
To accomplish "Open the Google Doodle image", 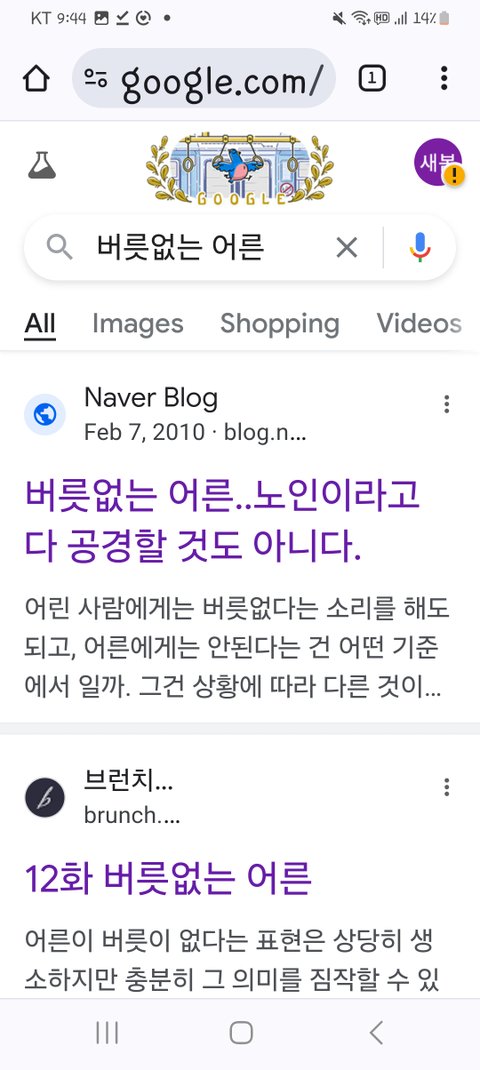I will click(240, 169).
